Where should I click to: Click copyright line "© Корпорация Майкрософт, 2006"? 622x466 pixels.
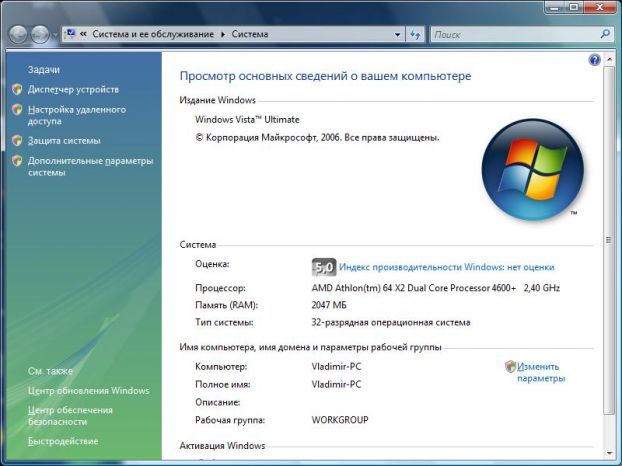317,138
